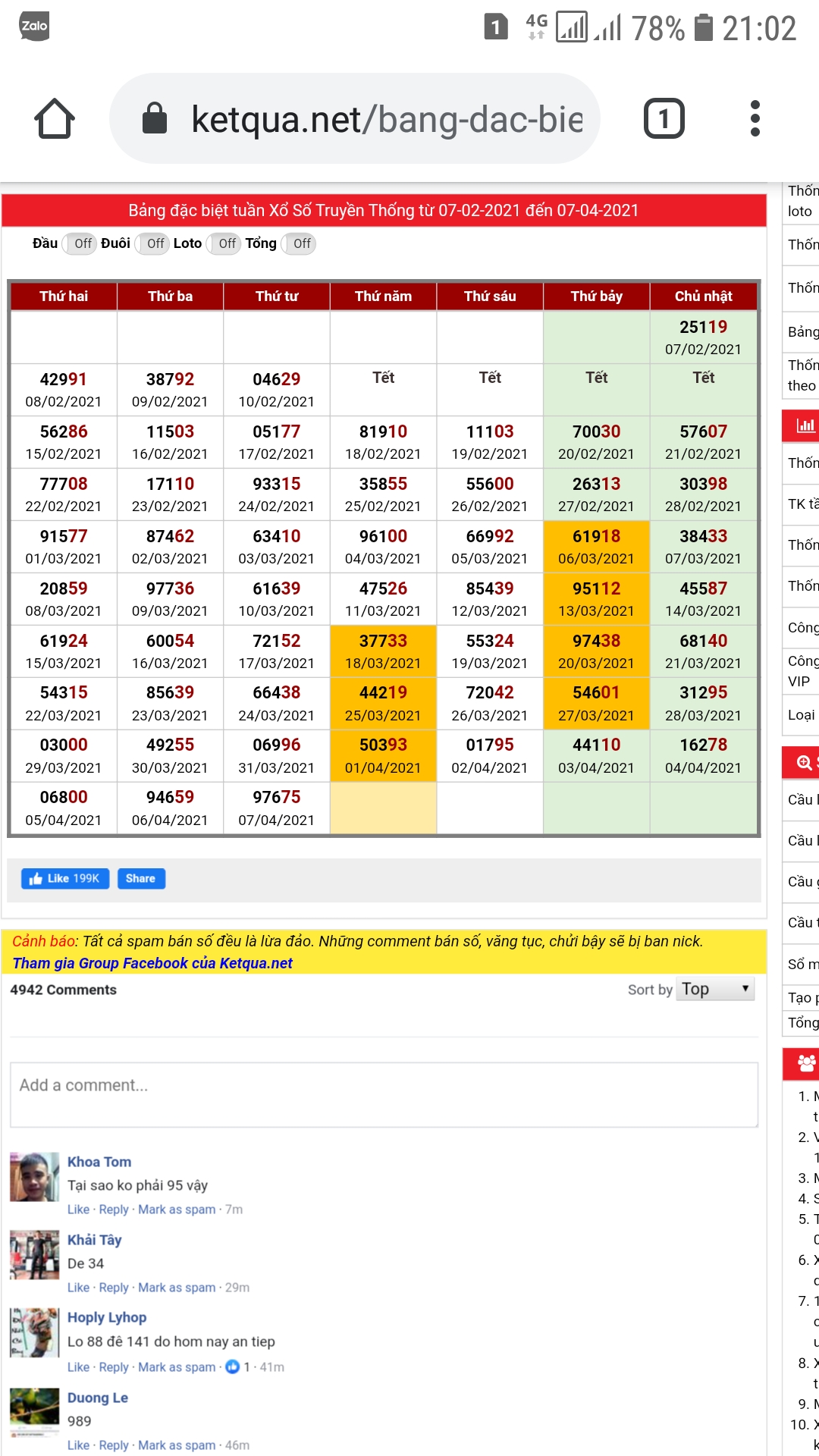
Task: Select result 70030 dated 20/02/2021
Action: [596, 442]
